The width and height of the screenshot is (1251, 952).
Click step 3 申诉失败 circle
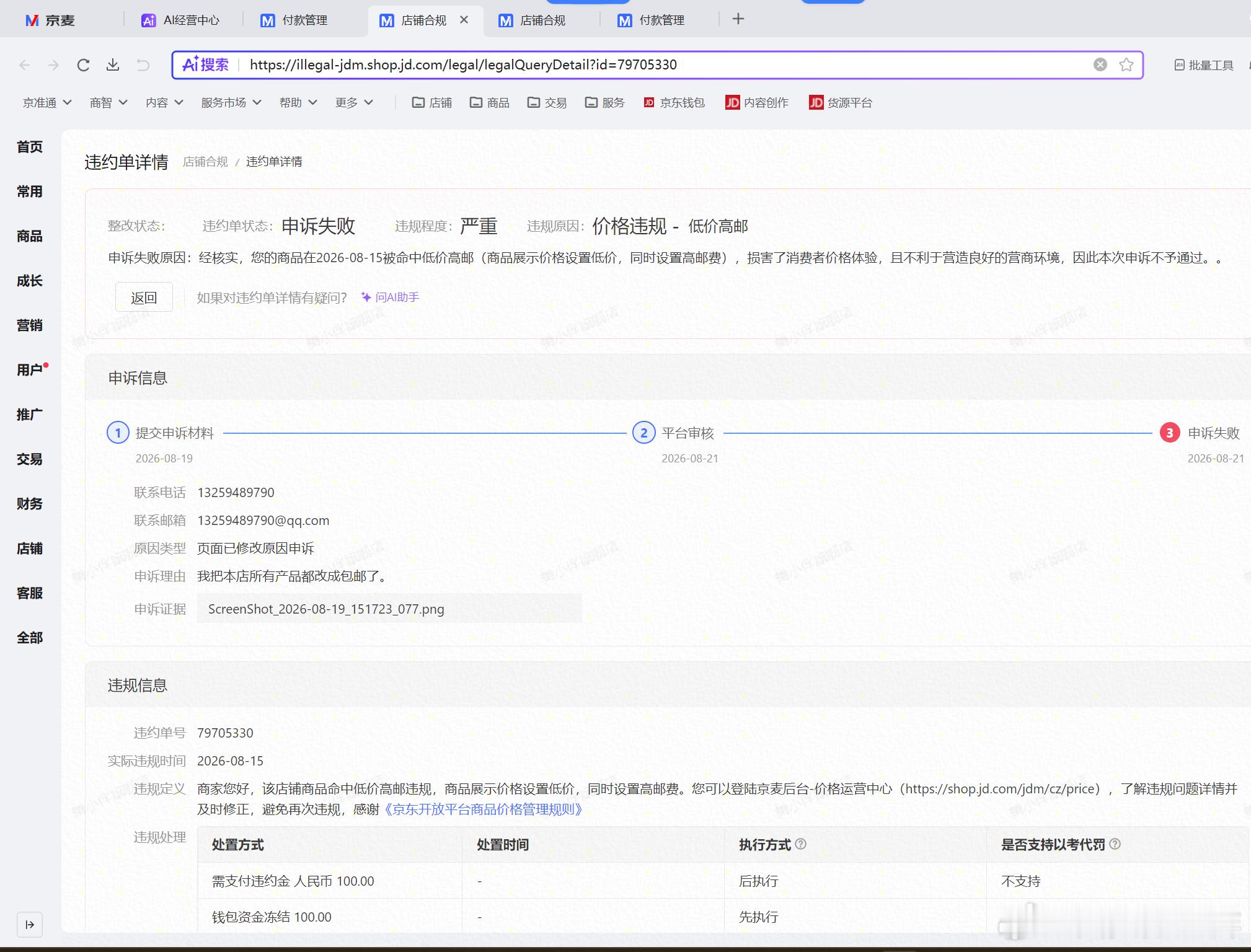1169,433
